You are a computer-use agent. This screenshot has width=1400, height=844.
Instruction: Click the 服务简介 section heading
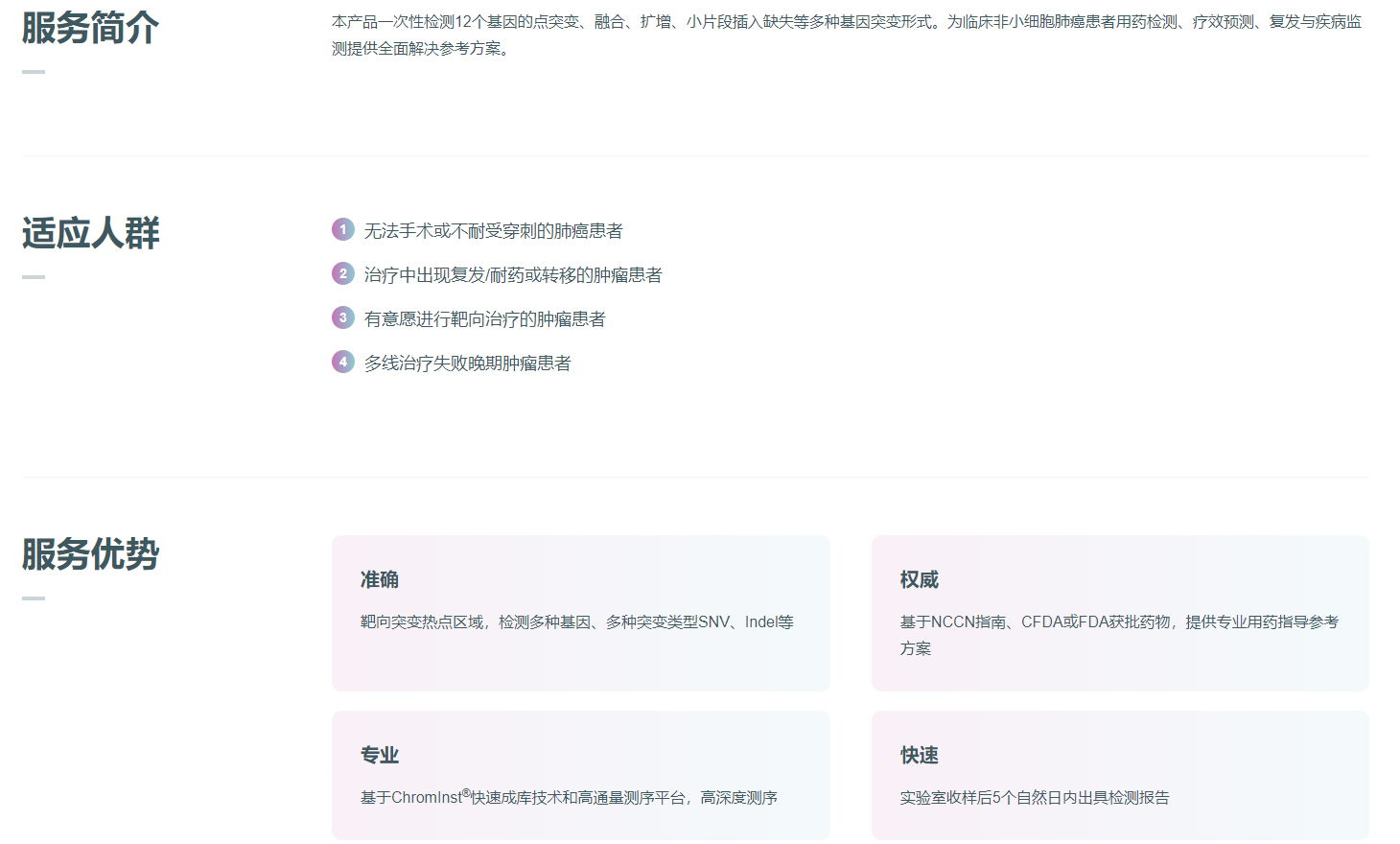(x=90, y=28)
